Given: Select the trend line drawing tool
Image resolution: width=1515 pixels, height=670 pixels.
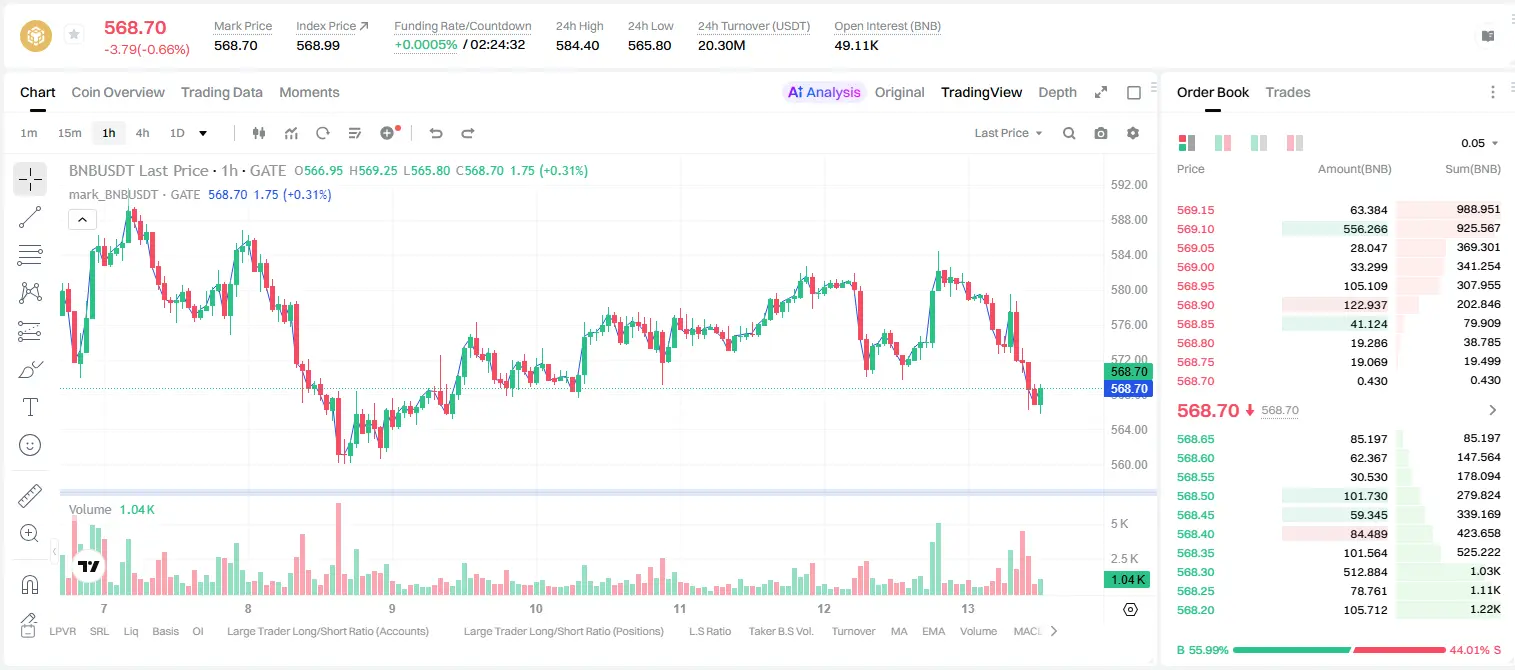Looking at the screenshot, I should 30,217.
